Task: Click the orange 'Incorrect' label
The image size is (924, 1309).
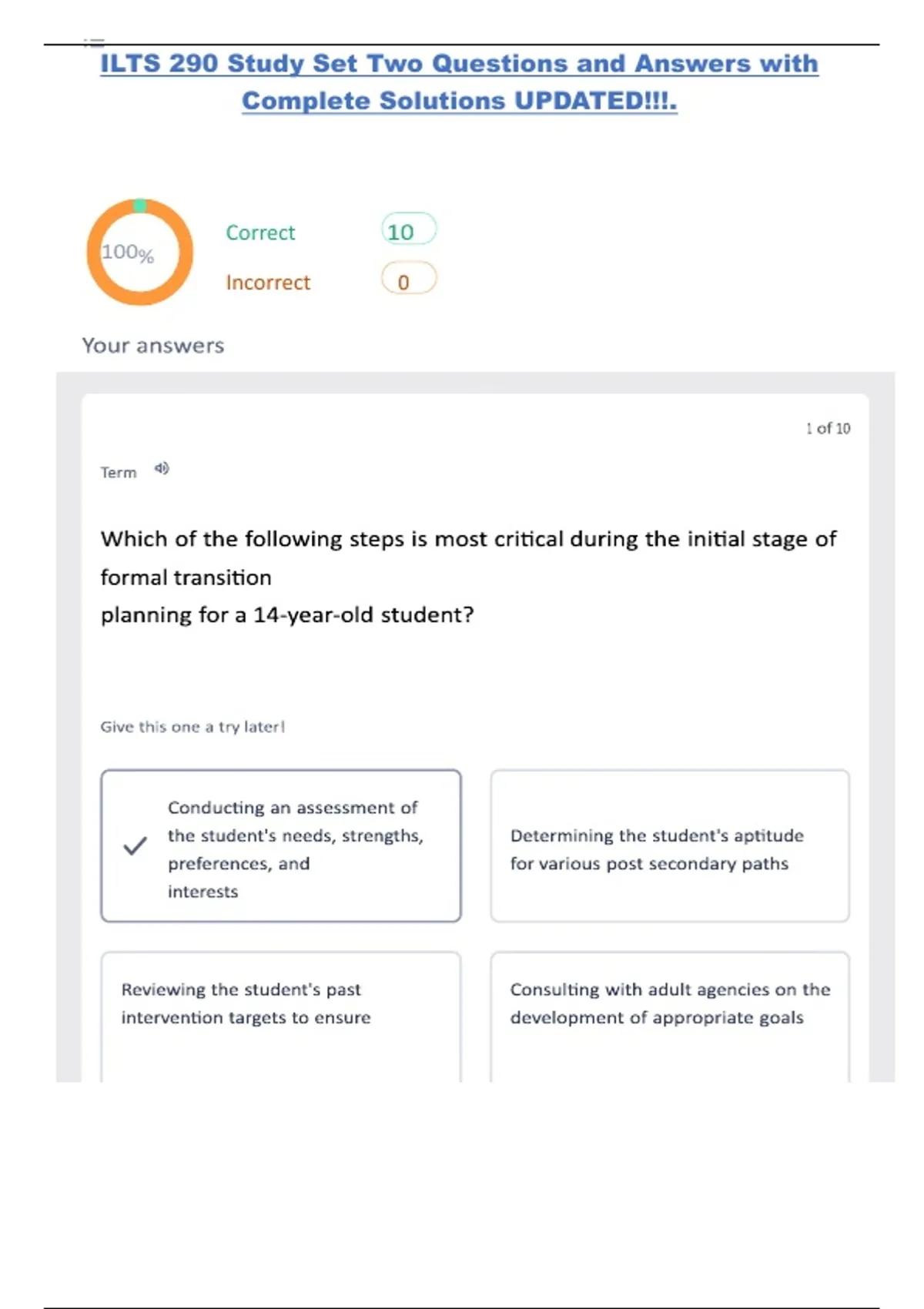Action: pos(268,283)
